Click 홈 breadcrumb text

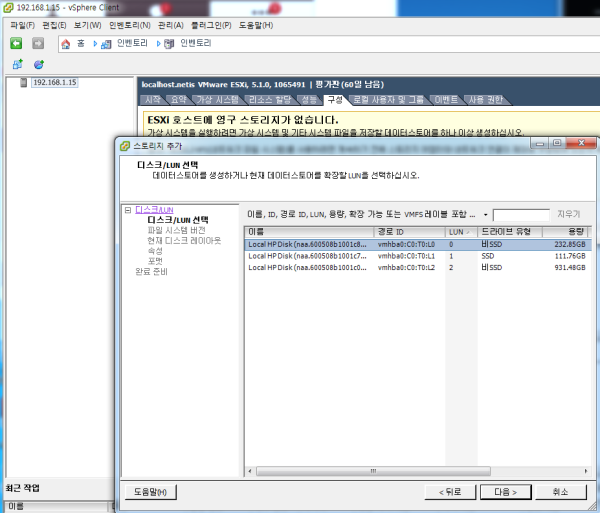81,43
